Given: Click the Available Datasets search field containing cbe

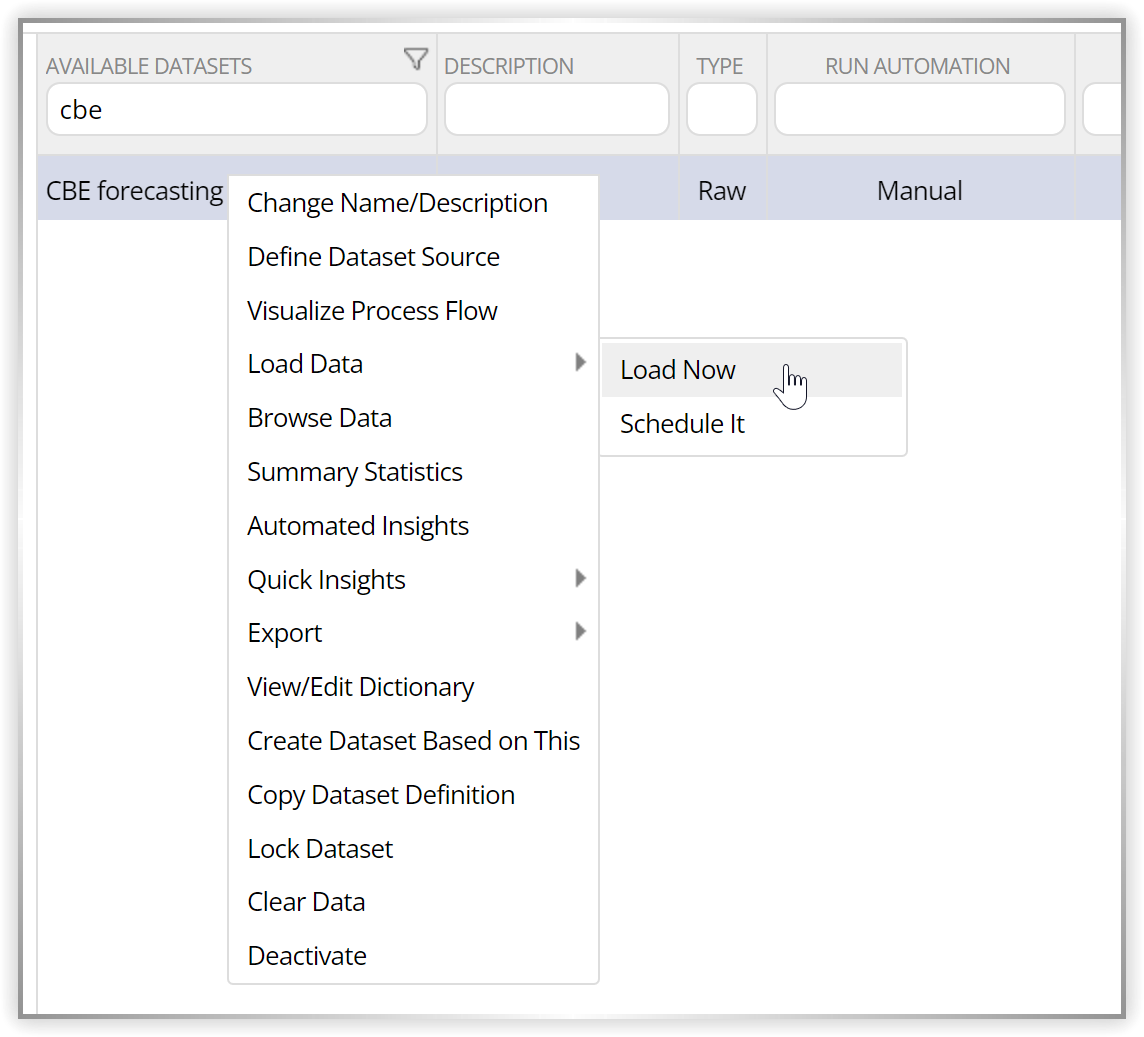Looking at the screenshot, I should pyautogui.click(x=236, y=109).
